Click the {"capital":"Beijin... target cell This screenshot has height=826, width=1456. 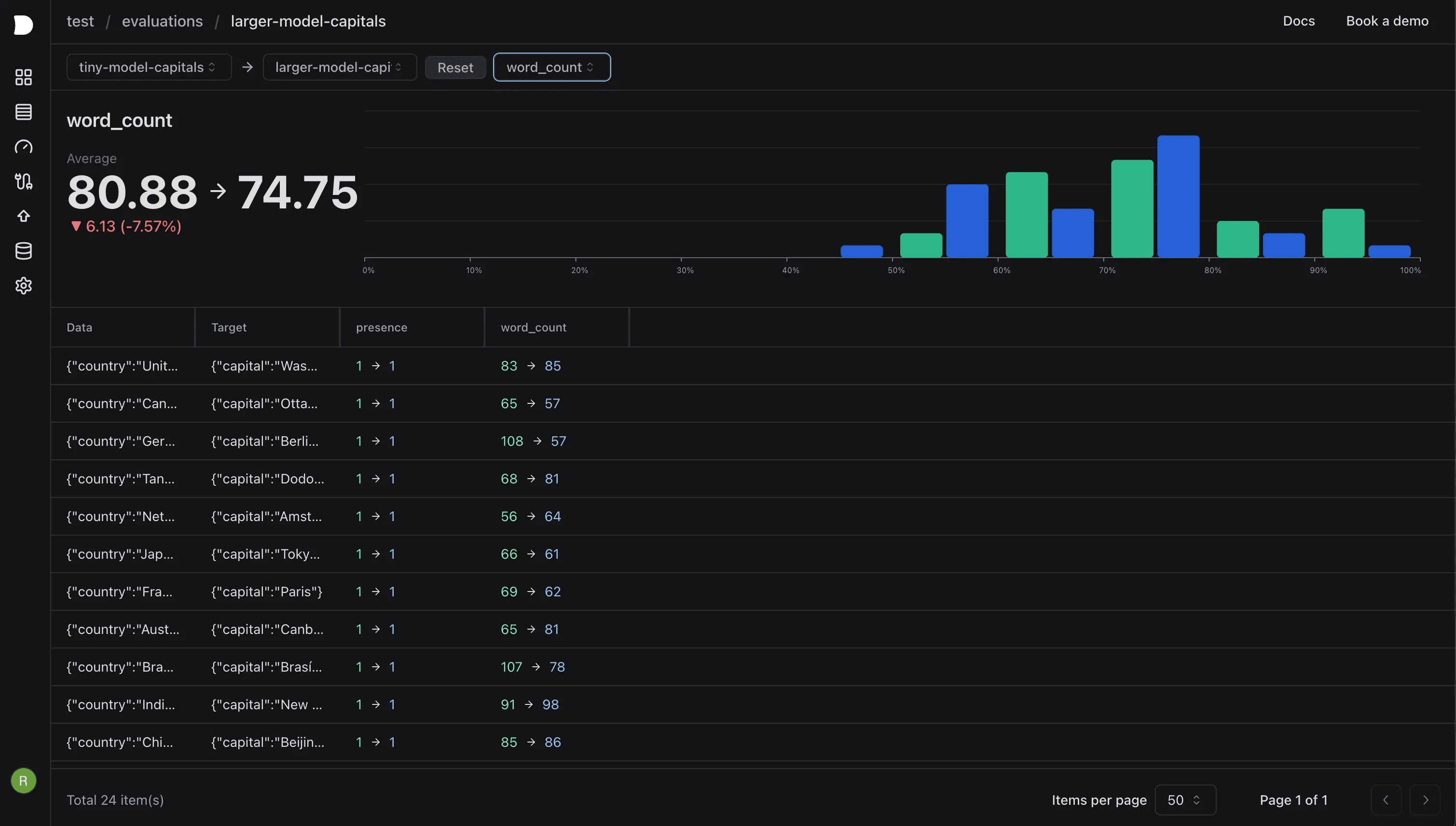click(x=268, y=742)
